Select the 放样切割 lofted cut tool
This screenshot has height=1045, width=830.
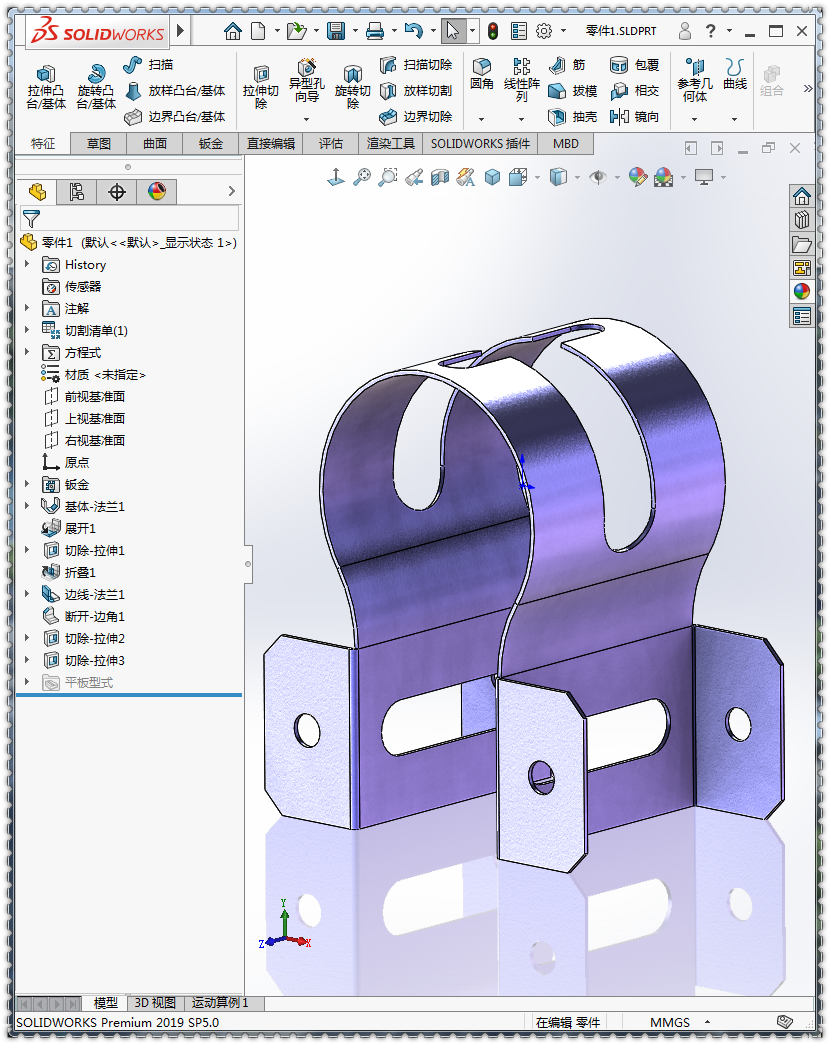pos(417,91)
